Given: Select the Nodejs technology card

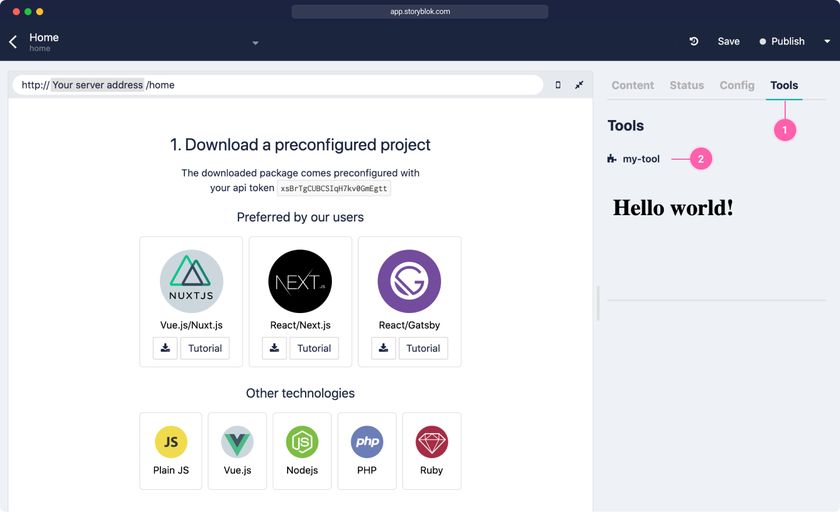Looking at the screenshot, I should pos(302,451).
